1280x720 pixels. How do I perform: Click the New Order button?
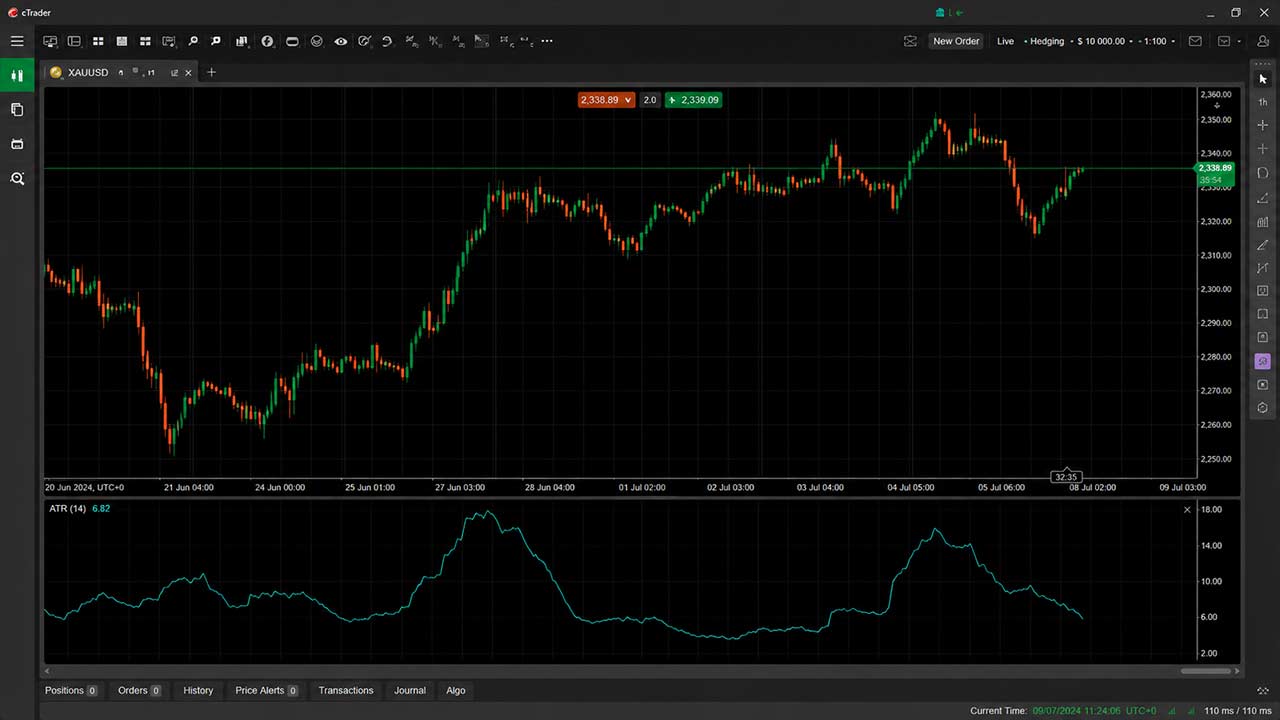pyautogui.click(x=956, y=41)
